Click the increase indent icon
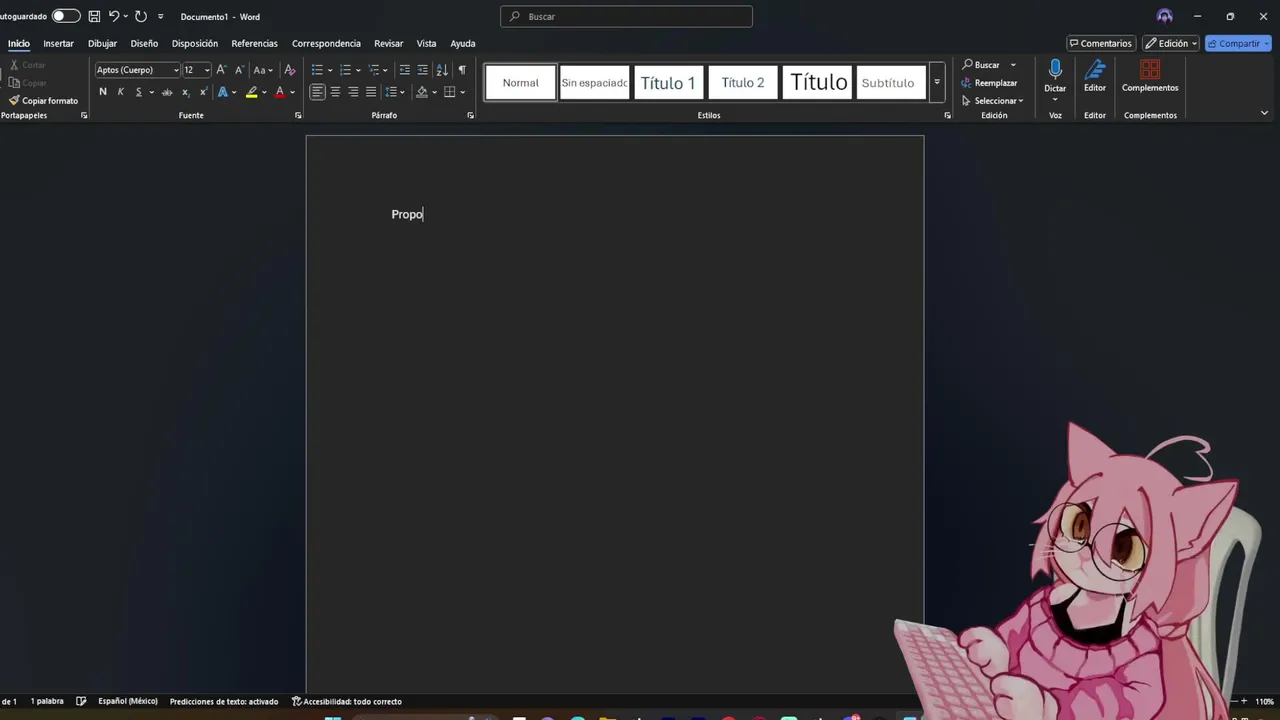 [422, 69]
